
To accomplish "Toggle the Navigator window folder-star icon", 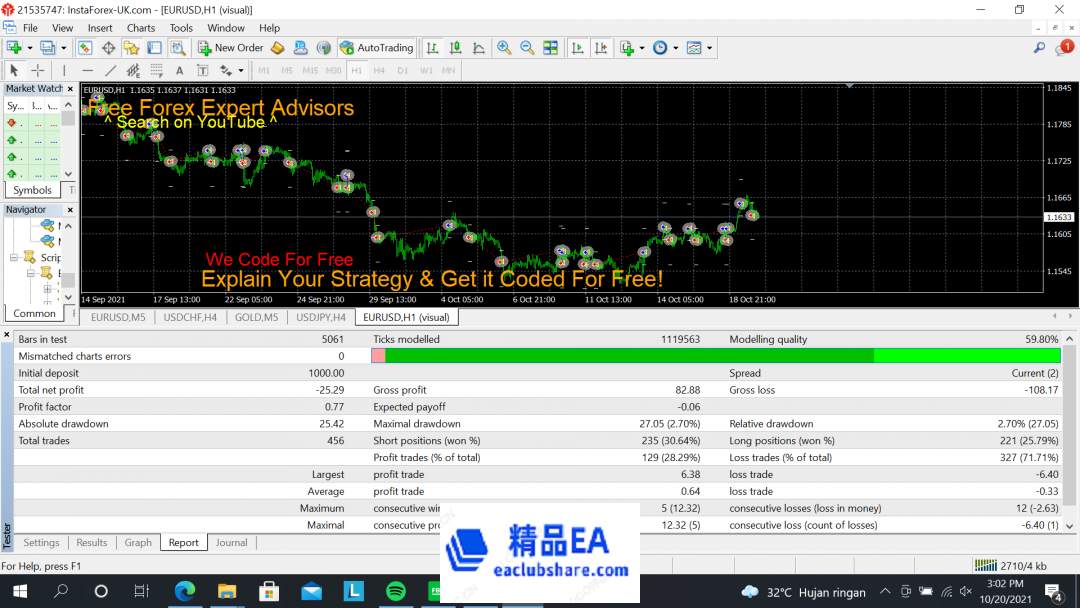I will pyautogui.click(x=131, y=48).
